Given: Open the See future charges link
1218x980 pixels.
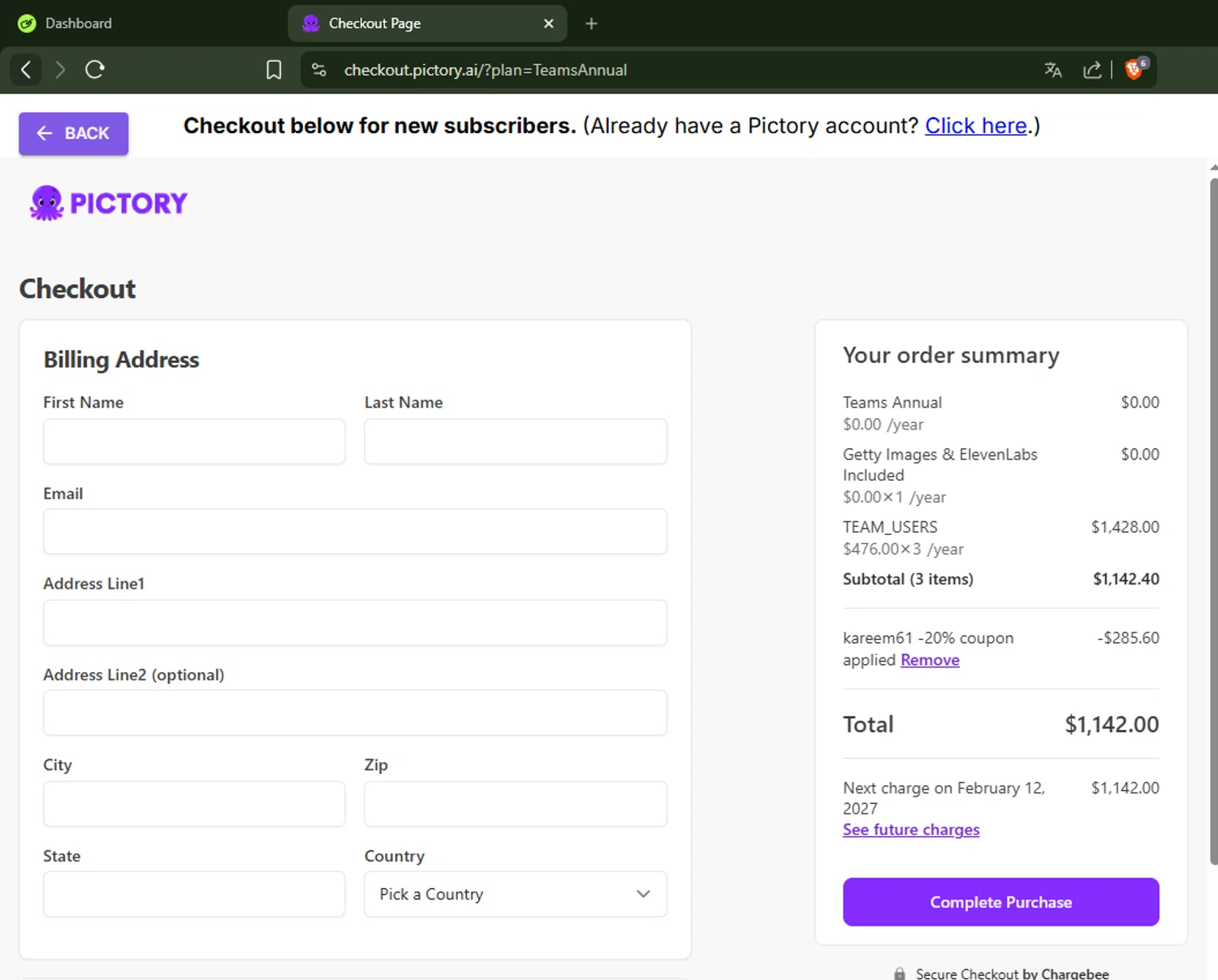Looking at the screenshot, I should click(911, 830).
